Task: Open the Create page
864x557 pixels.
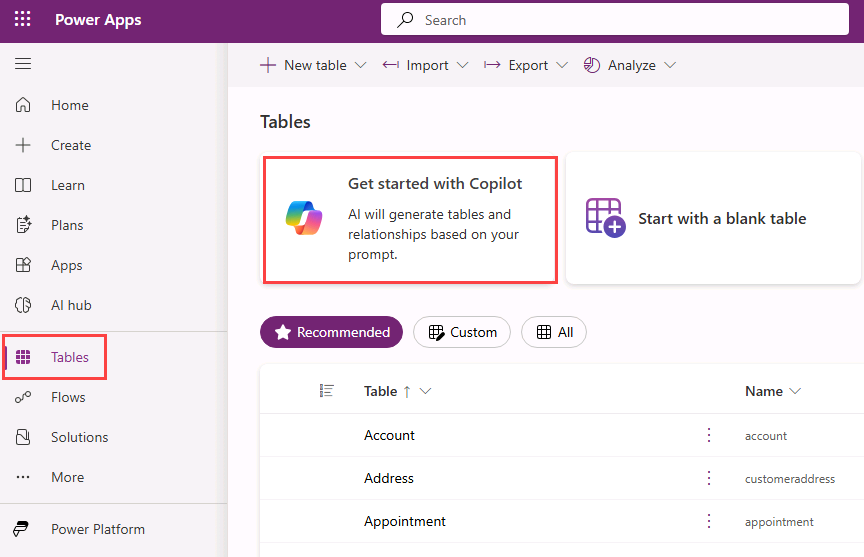Action: pyautogui.click(x=71, y=145)
